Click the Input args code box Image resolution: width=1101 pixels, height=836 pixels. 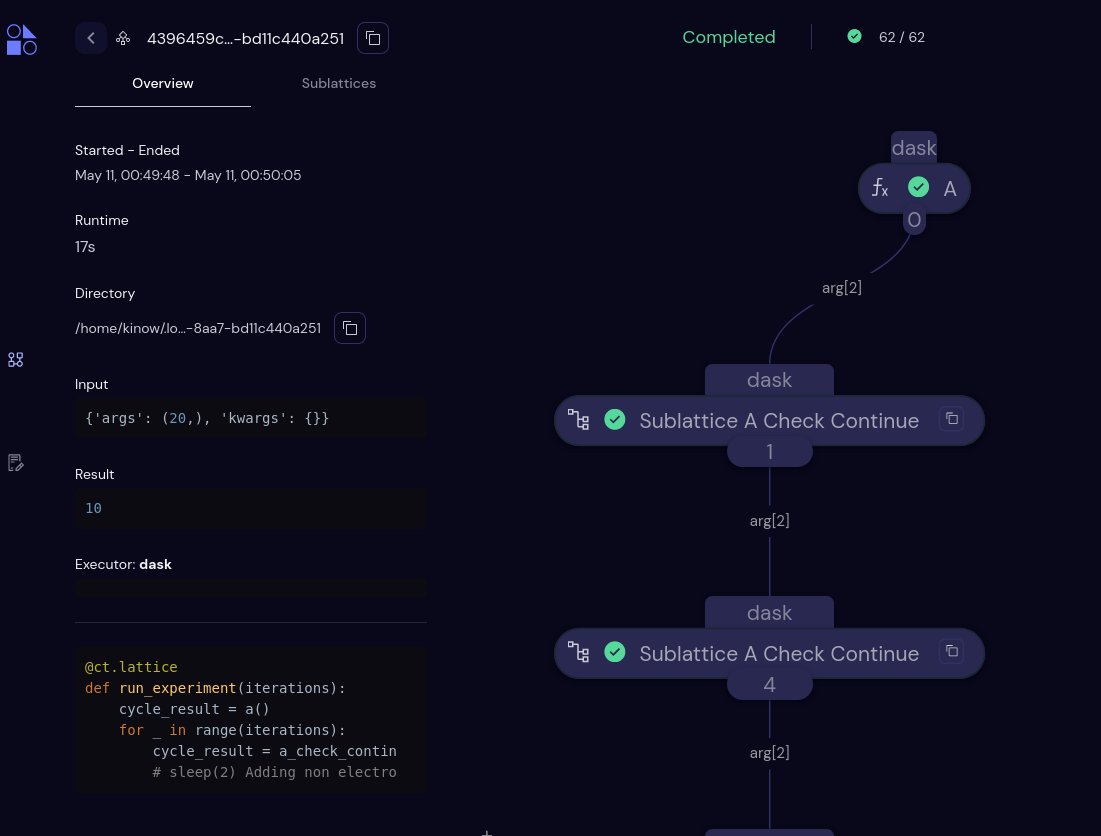point(251,418)
